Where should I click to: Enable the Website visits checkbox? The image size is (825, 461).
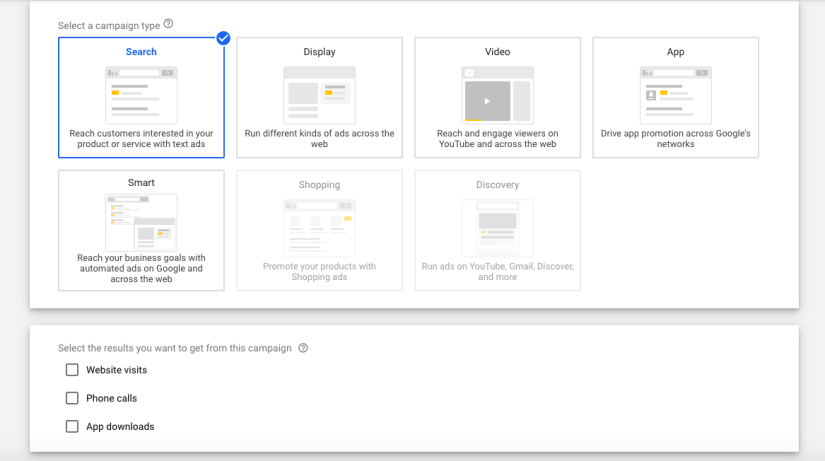pos(72,370)
